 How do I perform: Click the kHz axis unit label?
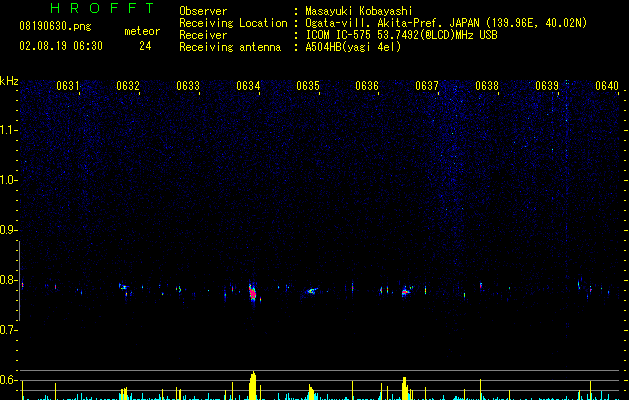click(9, 81)
